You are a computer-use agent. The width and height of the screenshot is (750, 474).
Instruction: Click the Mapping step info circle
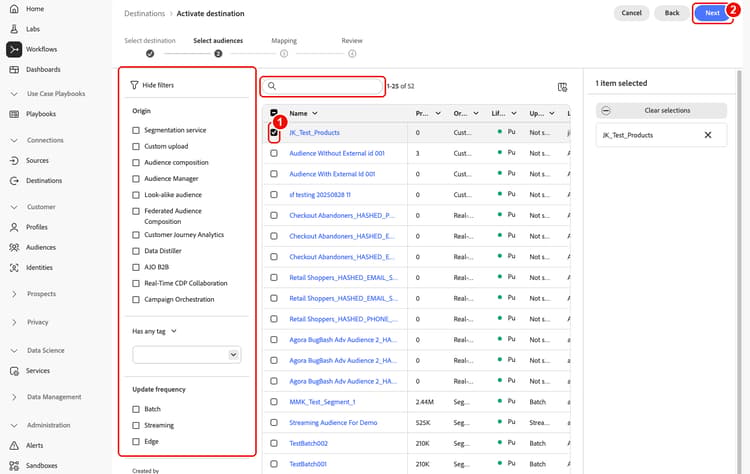coord(284,54)
